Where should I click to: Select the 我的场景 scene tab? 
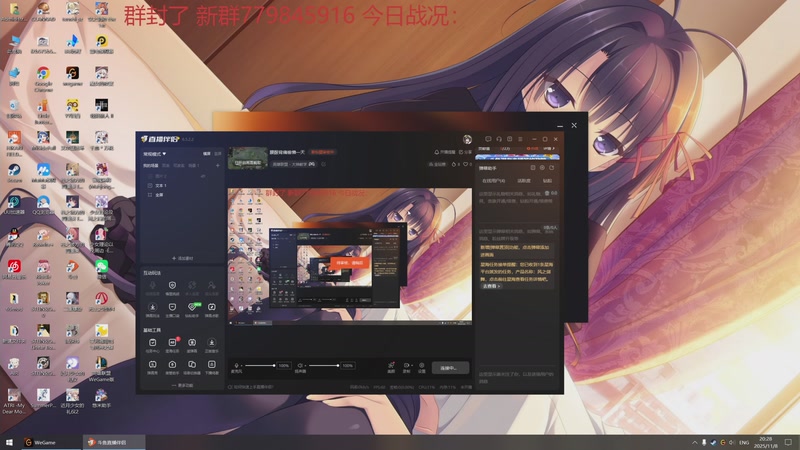tap(150, 165)
